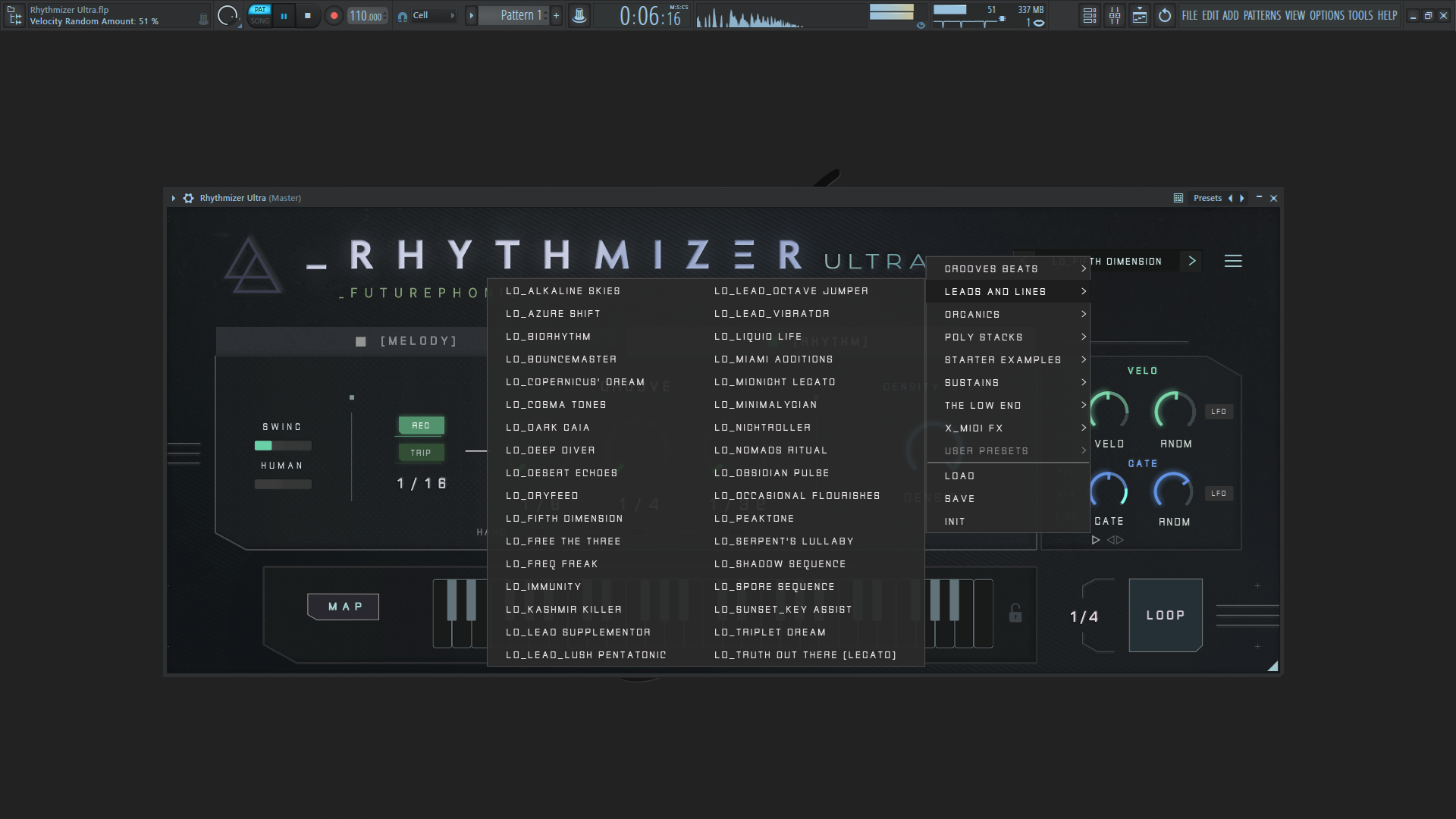This screenshot has height=819, width=1456.
Task: Adjust the SWING slider
Action: (283, 446)
